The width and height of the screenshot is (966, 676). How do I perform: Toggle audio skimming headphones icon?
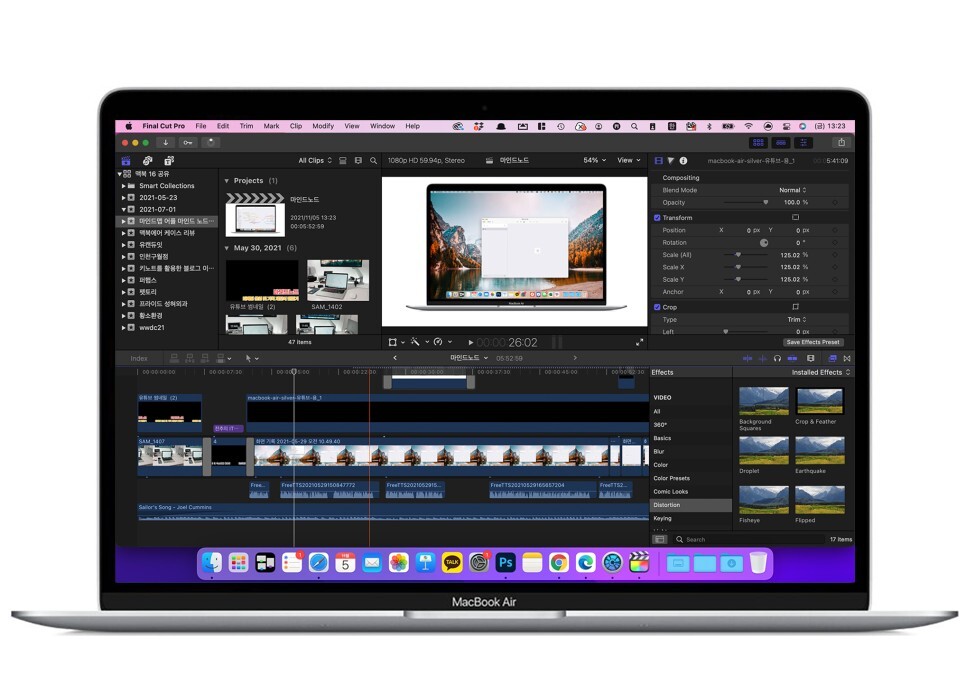coord(777,358)
